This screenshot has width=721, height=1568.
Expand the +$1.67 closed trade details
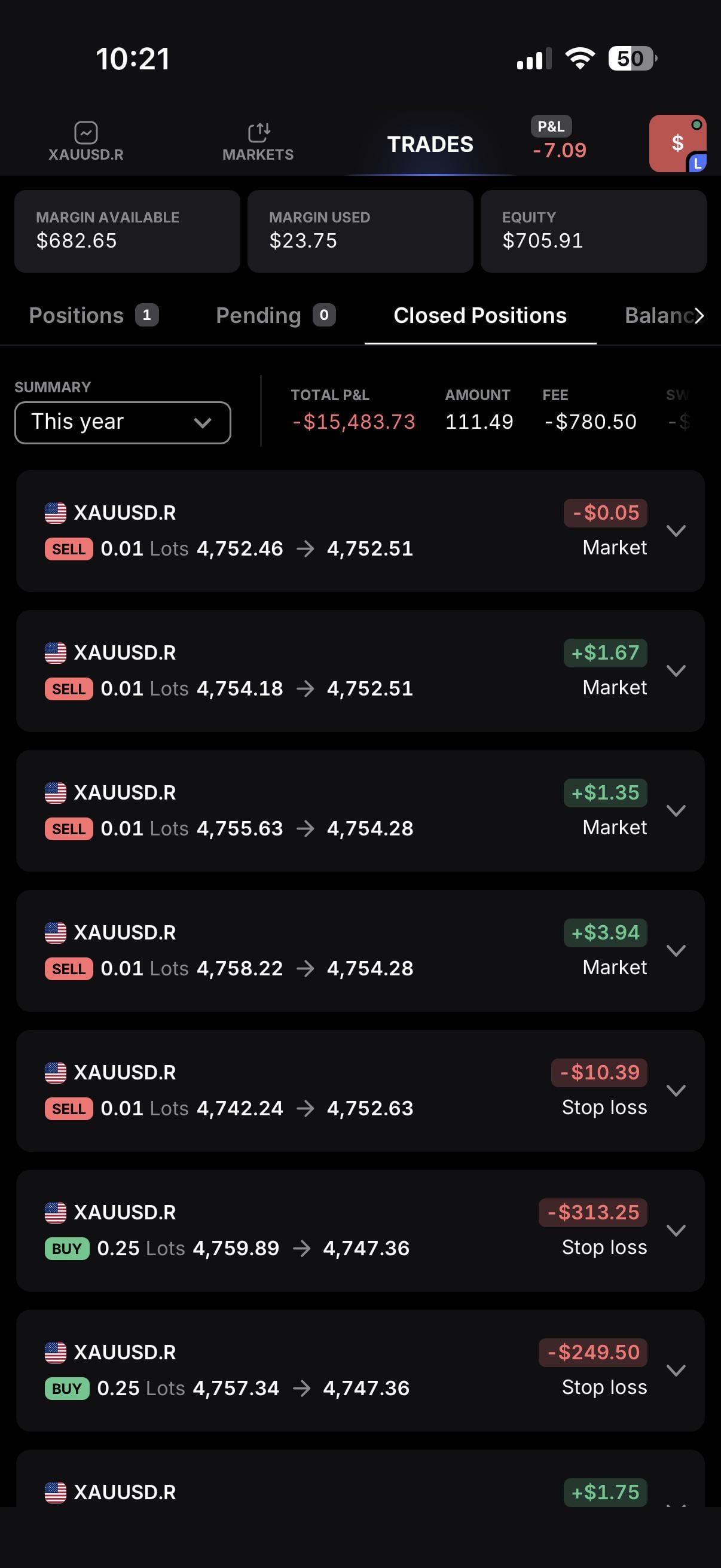pos(676,671)
